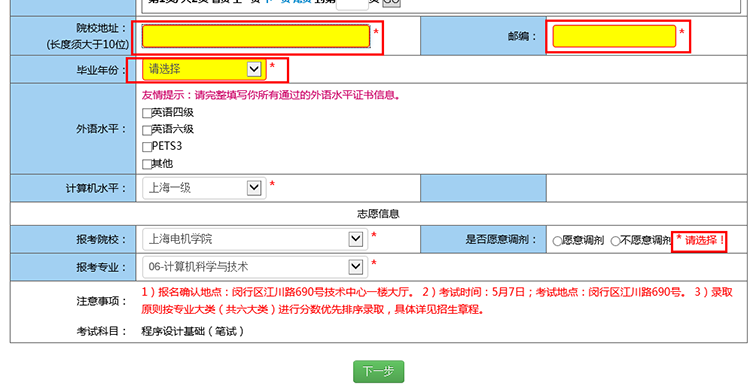
Task: Click the 是否愿意调剂 label
Action: tap(501, 239)
